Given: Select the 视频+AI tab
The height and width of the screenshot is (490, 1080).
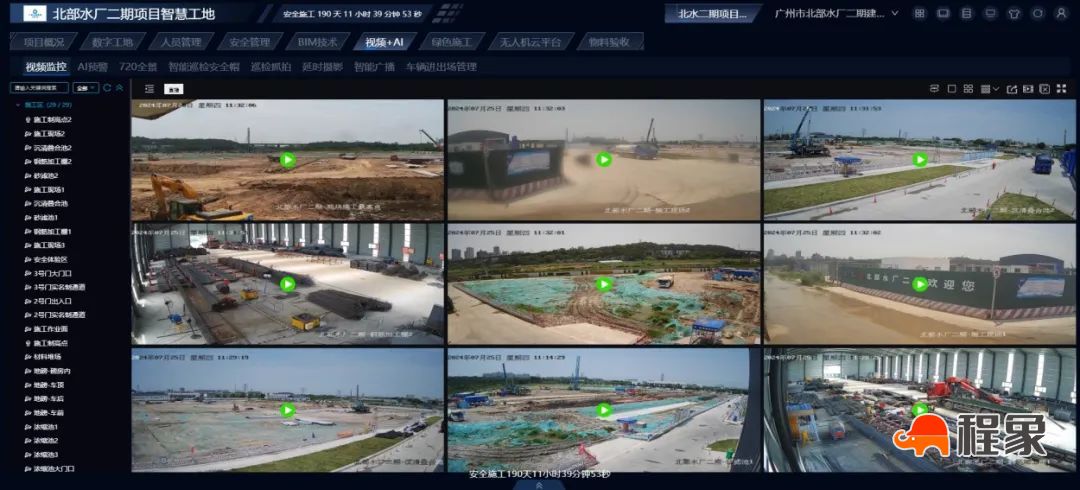Looking at the screenshot, I should click(384, 42).
